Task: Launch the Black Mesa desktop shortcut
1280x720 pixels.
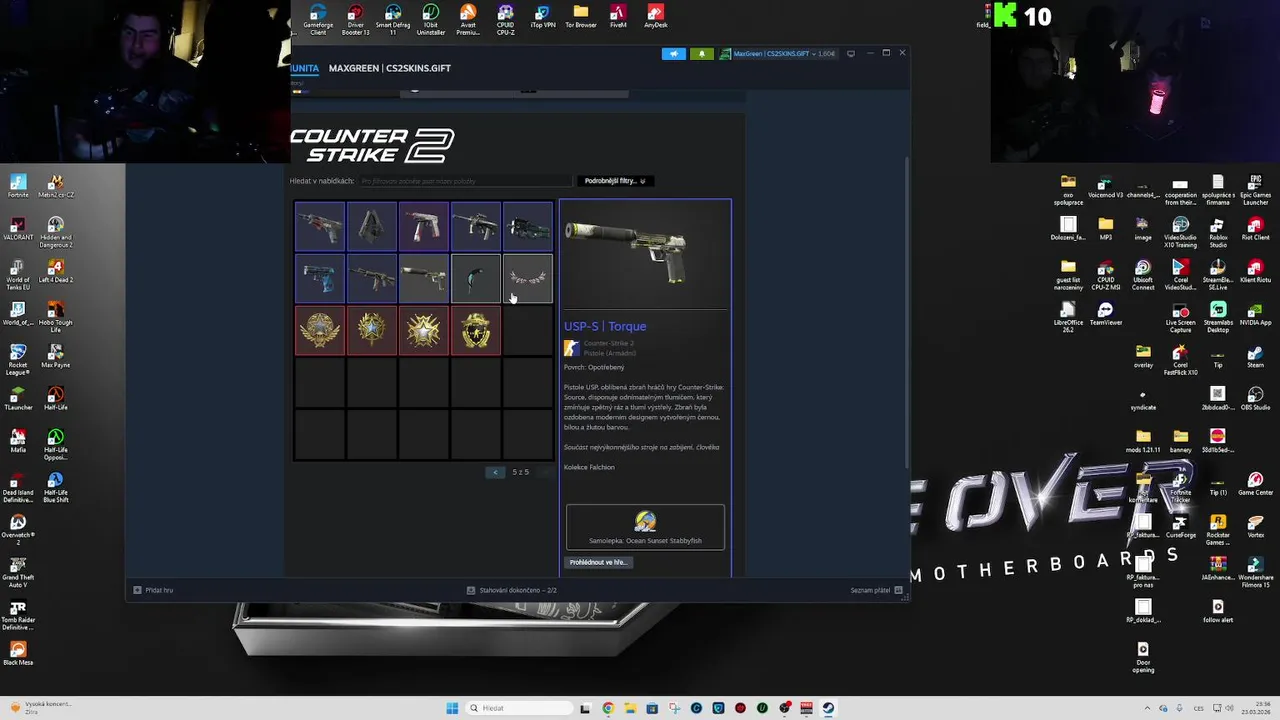Action: [x=18, y=653]
